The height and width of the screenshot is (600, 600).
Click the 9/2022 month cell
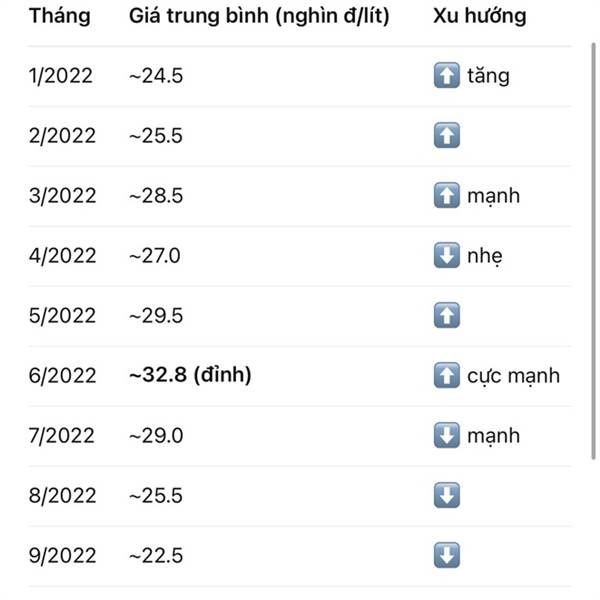tap(62, 556)
